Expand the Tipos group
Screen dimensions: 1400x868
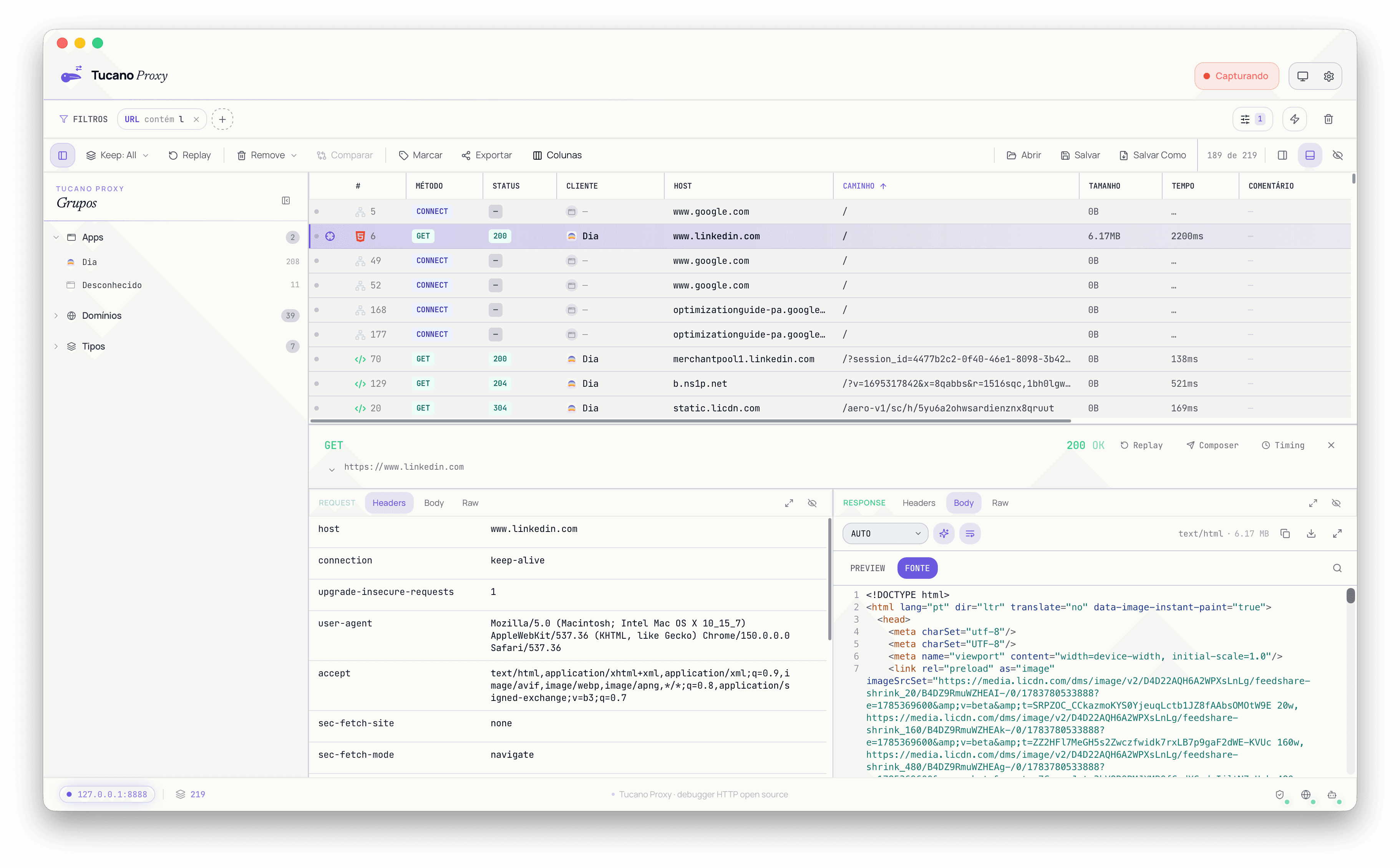pos(56,346)
